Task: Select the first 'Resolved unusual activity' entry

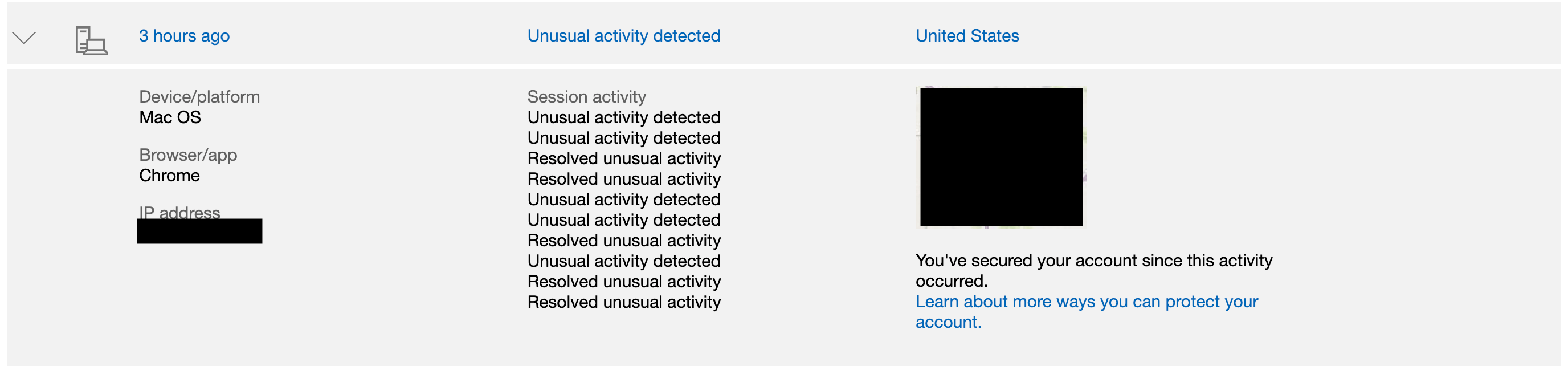Action: (624, 158)
